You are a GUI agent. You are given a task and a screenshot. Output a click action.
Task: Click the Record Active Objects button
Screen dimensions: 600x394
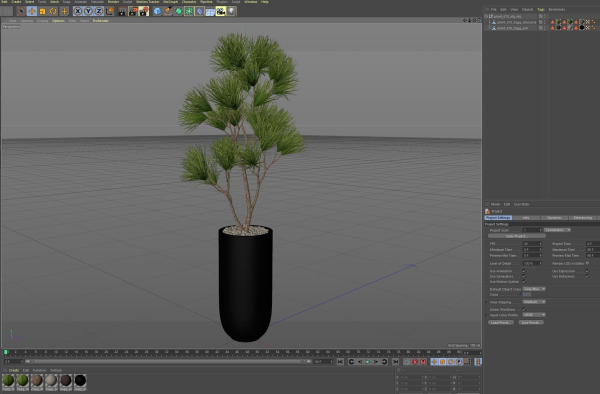pyautogui.click(x=406, y=362)
